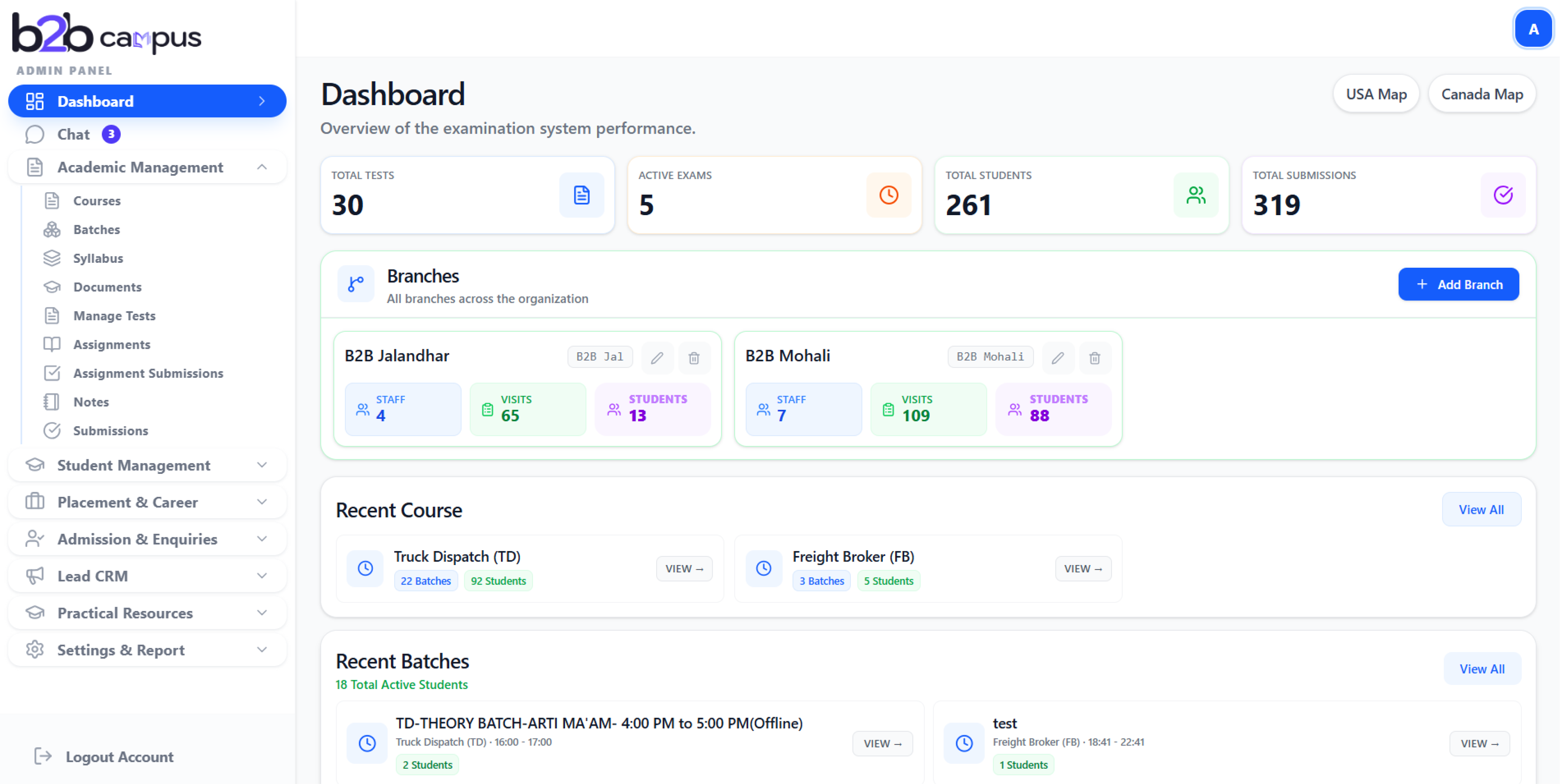
Task: Click the Assignments open-book icon
Action: point(52,344)
